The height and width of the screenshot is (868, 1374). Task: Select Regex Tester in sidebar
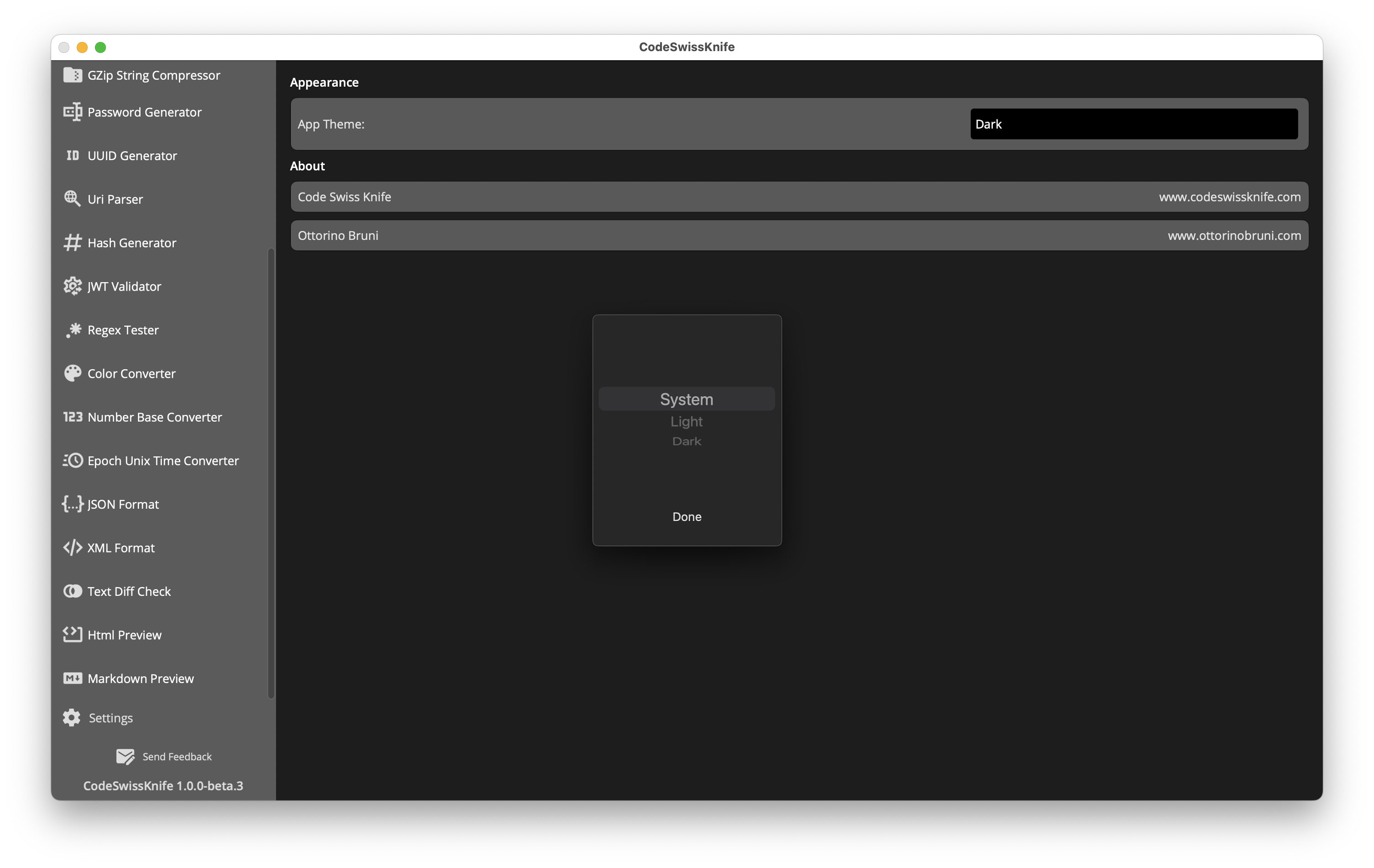123,330
